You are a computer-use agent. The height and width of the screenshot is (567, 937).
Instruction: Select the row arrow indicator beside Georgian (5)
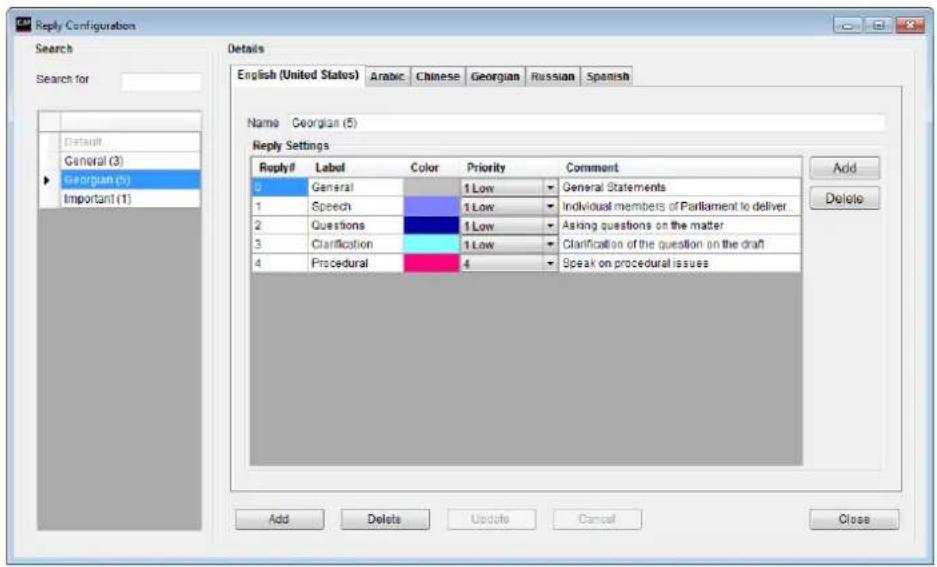pos(47,180)
